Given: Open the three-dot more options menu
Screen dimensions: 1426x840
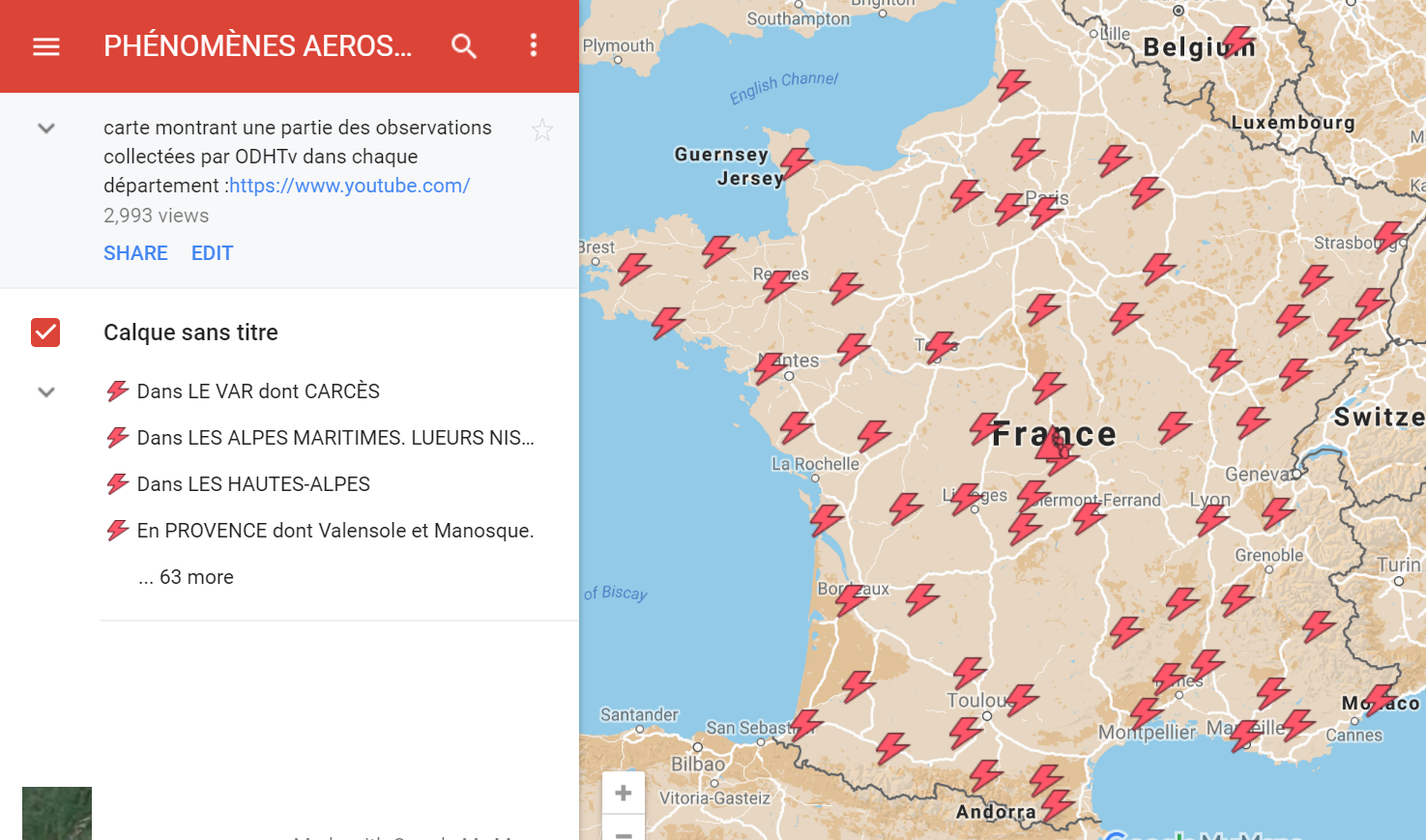Looking at the screenshot, I should (534, 45).
